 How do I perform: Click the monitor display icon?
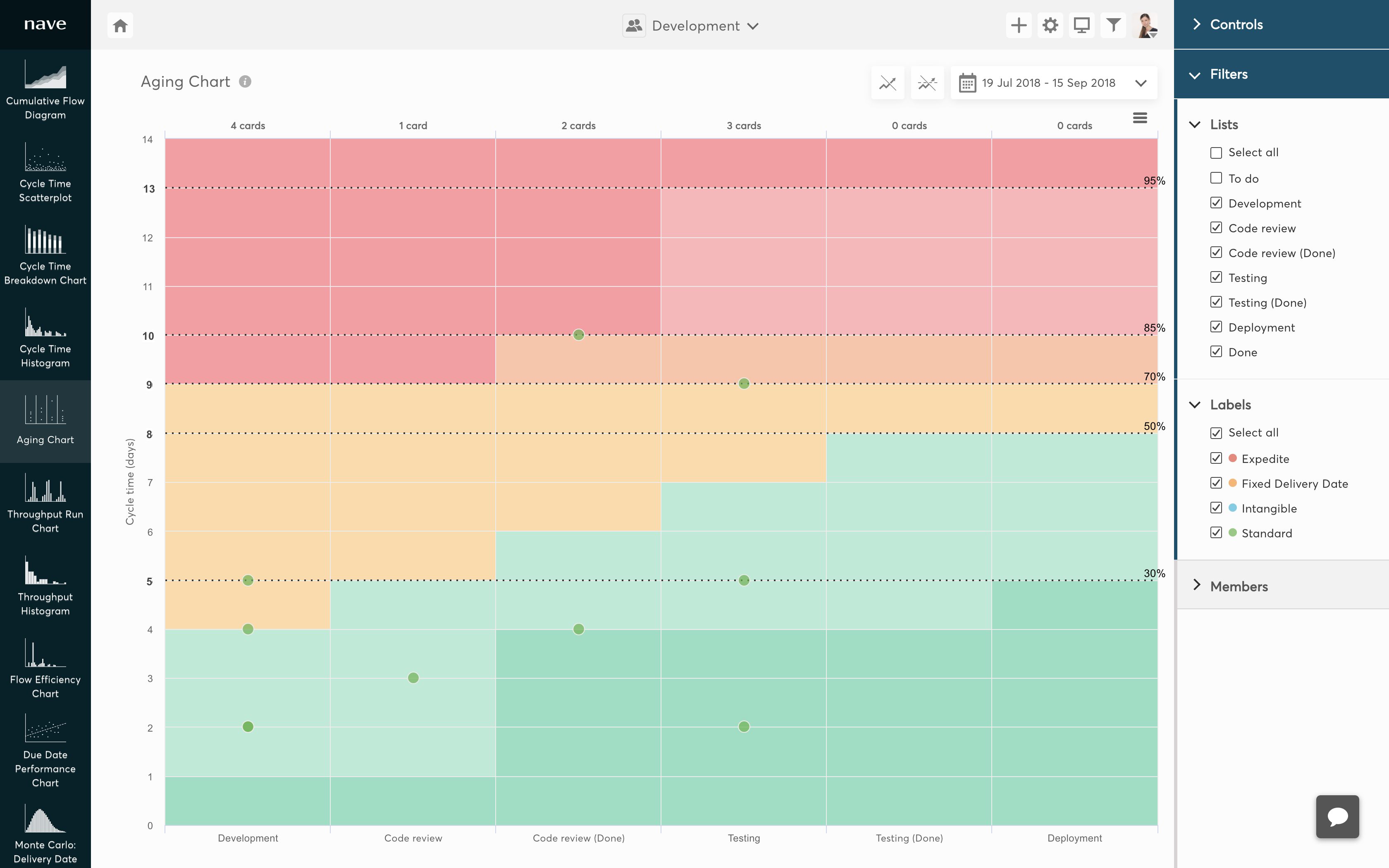(x=1081, y=25)
